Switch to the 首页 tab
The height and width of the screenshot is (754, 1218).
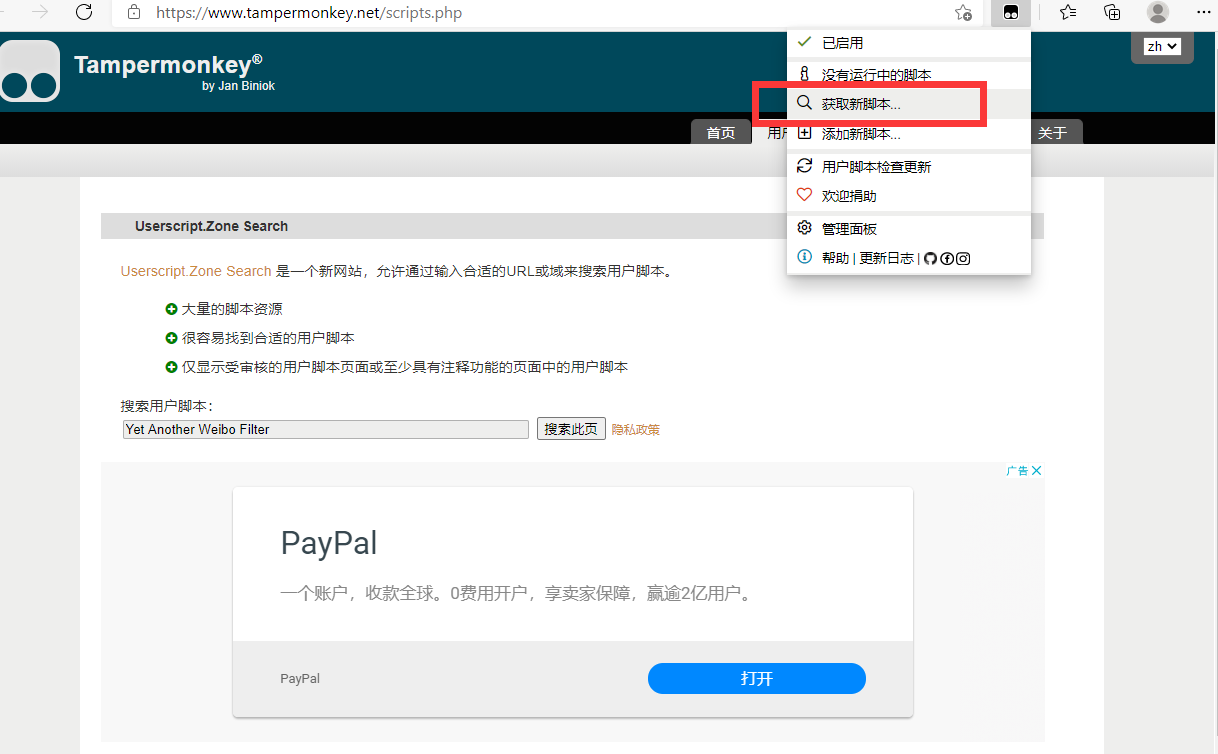[x=721, y=133]
